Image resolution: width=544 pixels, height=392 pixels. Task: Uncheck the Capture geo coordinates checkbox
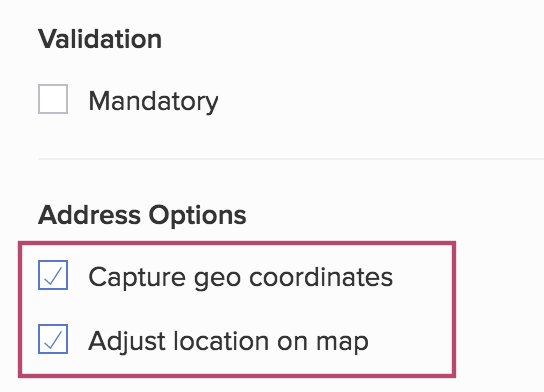(x=53, y=275)
